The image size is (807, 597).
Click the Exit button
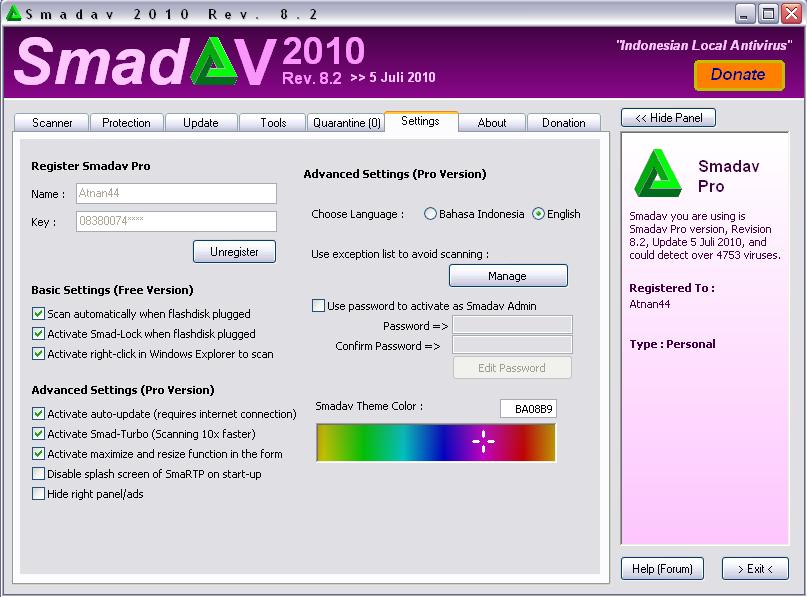(x=755, y=569)
